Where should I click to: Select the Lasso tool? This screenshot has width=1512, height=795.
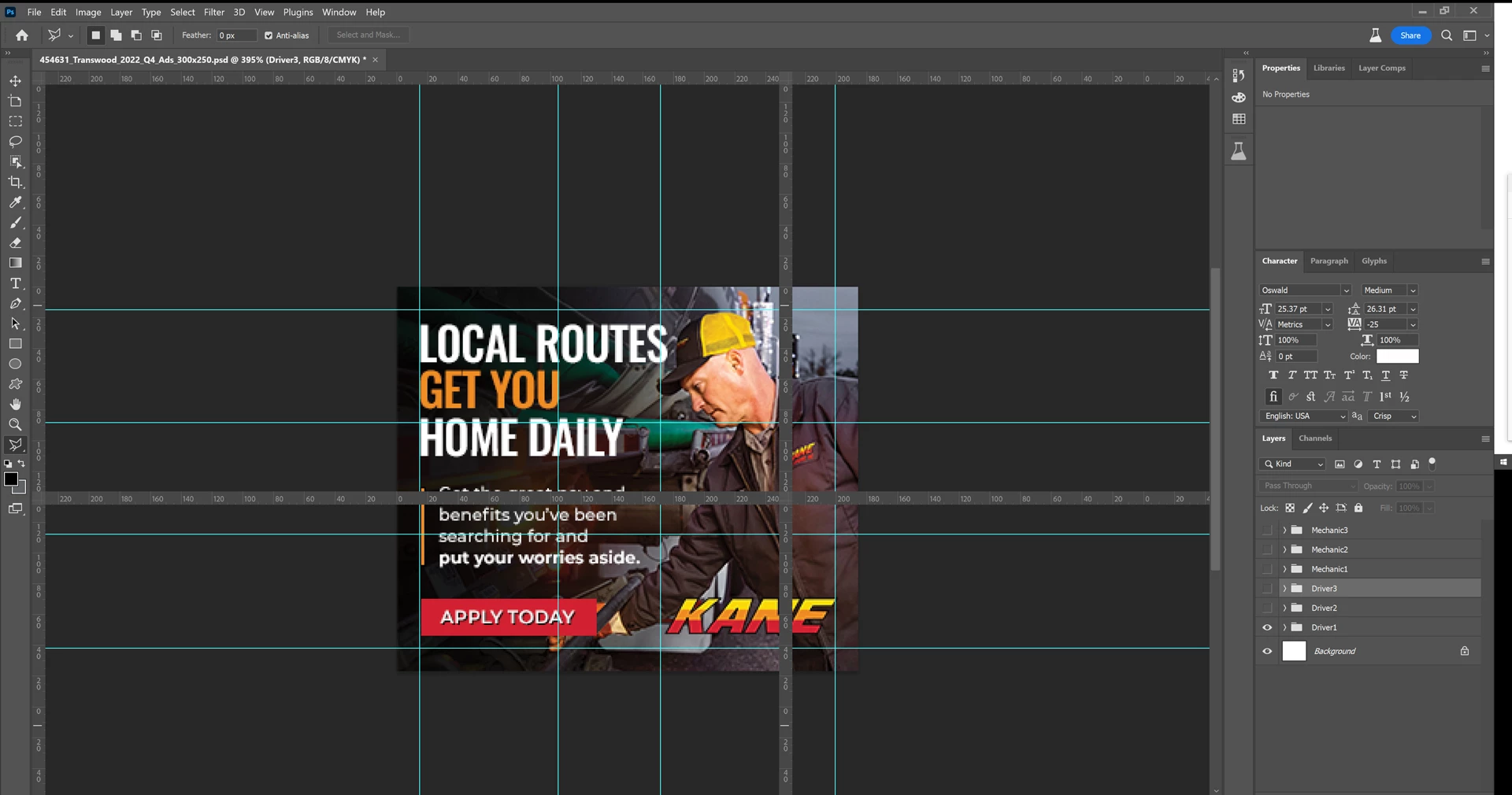point(15,142)
